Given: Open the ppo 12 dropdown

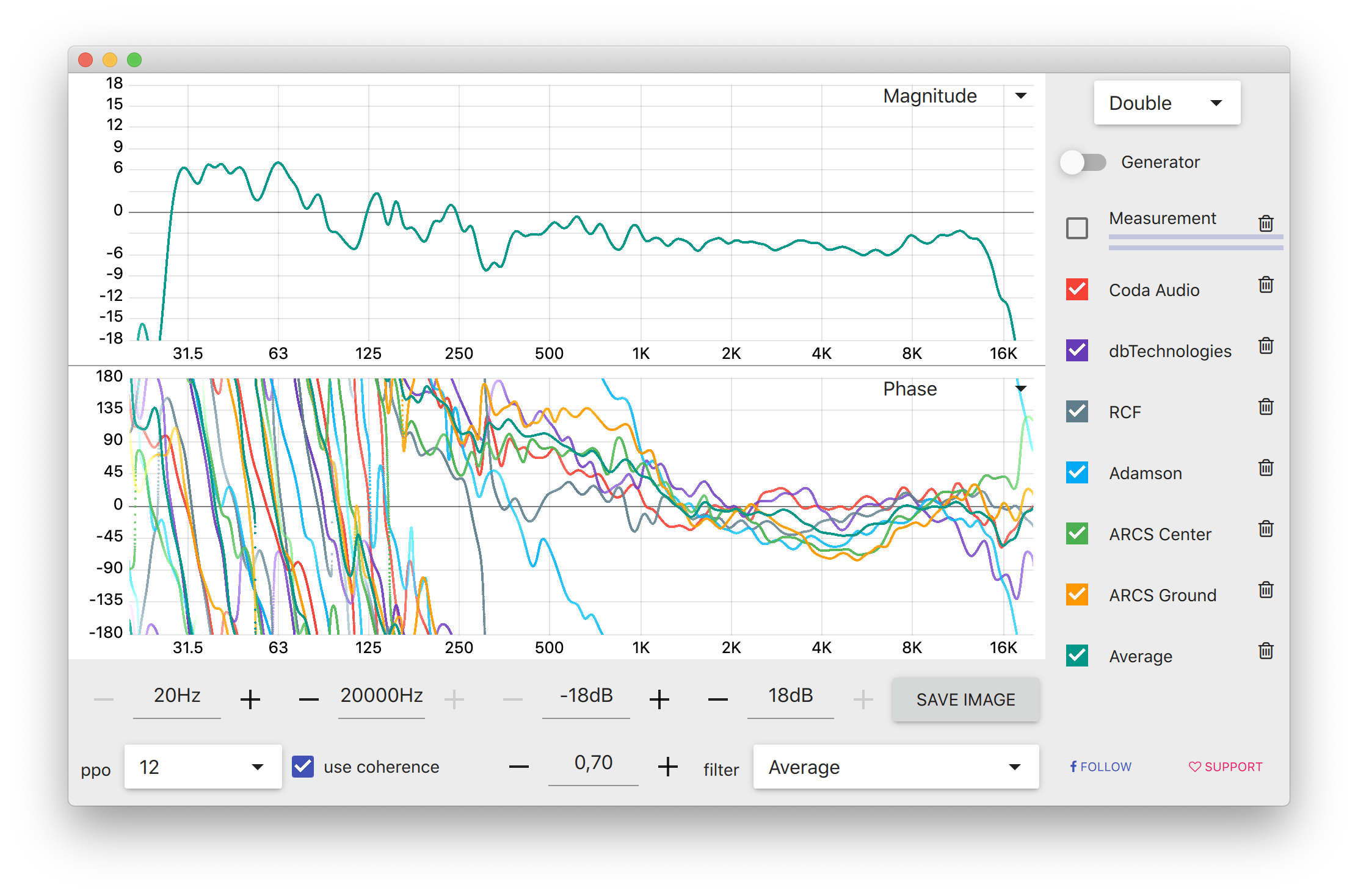Looking at the screenshot, I should (203, 767).
